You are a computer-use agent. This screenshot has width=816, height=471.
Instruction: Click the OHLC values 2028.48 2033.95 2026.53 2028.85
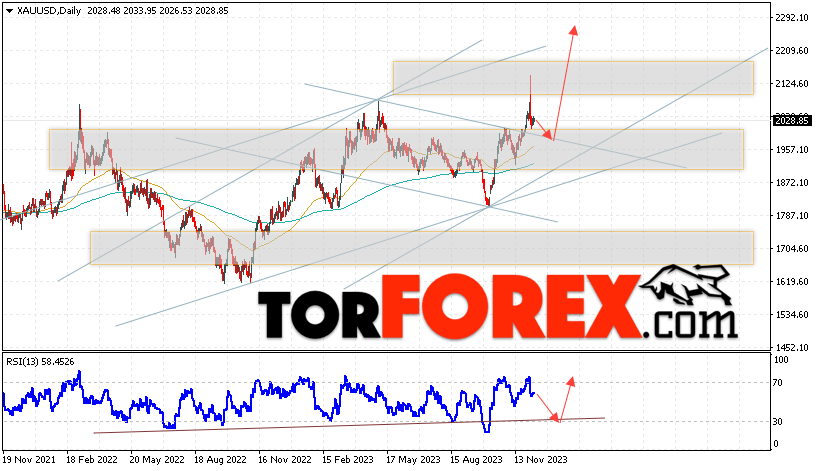[x=158, y=11]
